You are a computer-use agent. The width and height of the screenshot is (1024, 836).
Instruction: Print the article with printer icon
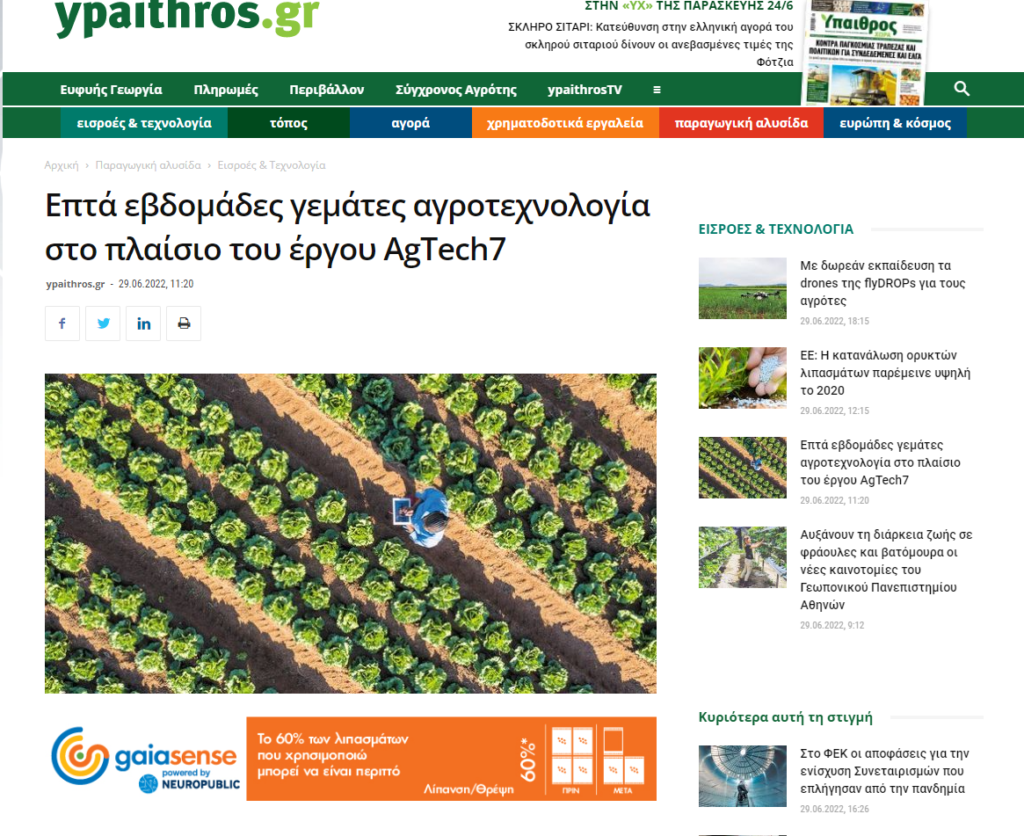pyautogui.click(x=184, y=323)
